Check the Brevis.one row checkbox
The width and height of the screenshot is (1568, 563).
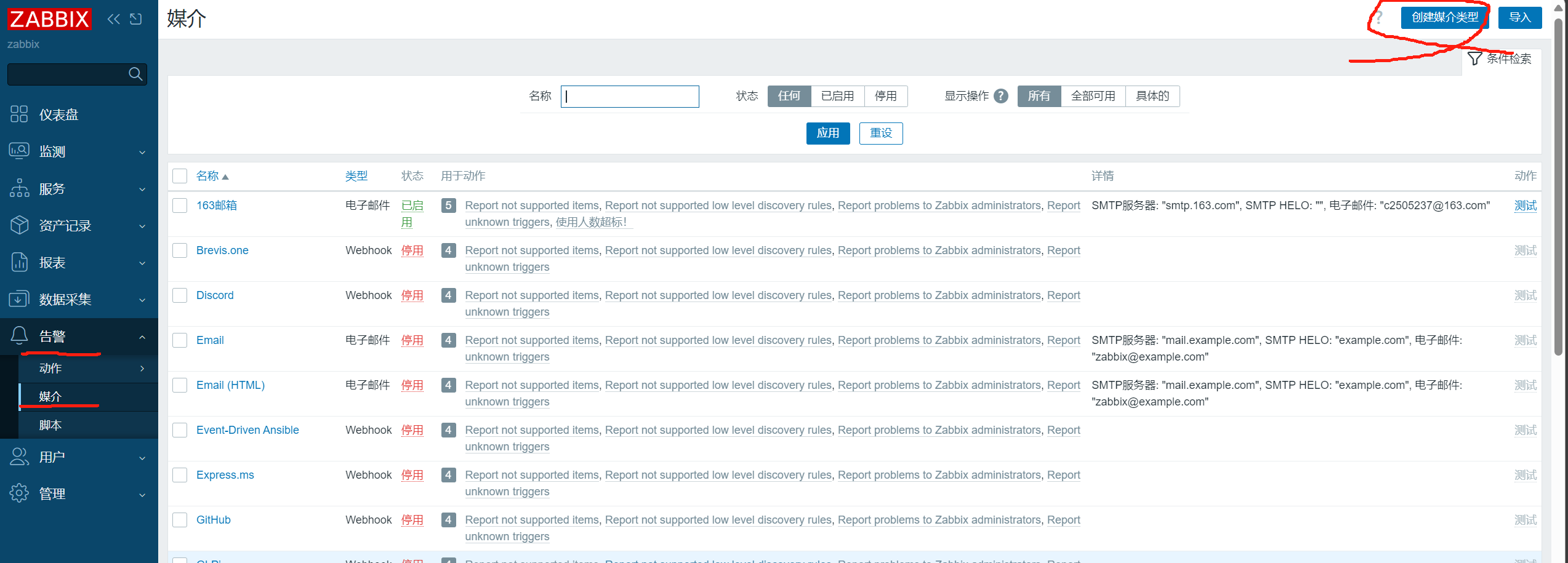point(180,250)
